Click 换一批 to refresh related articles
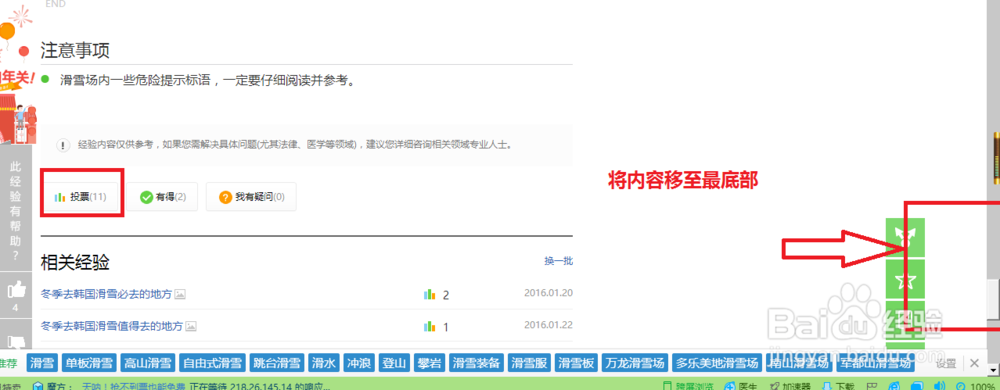 pos(558,261)
